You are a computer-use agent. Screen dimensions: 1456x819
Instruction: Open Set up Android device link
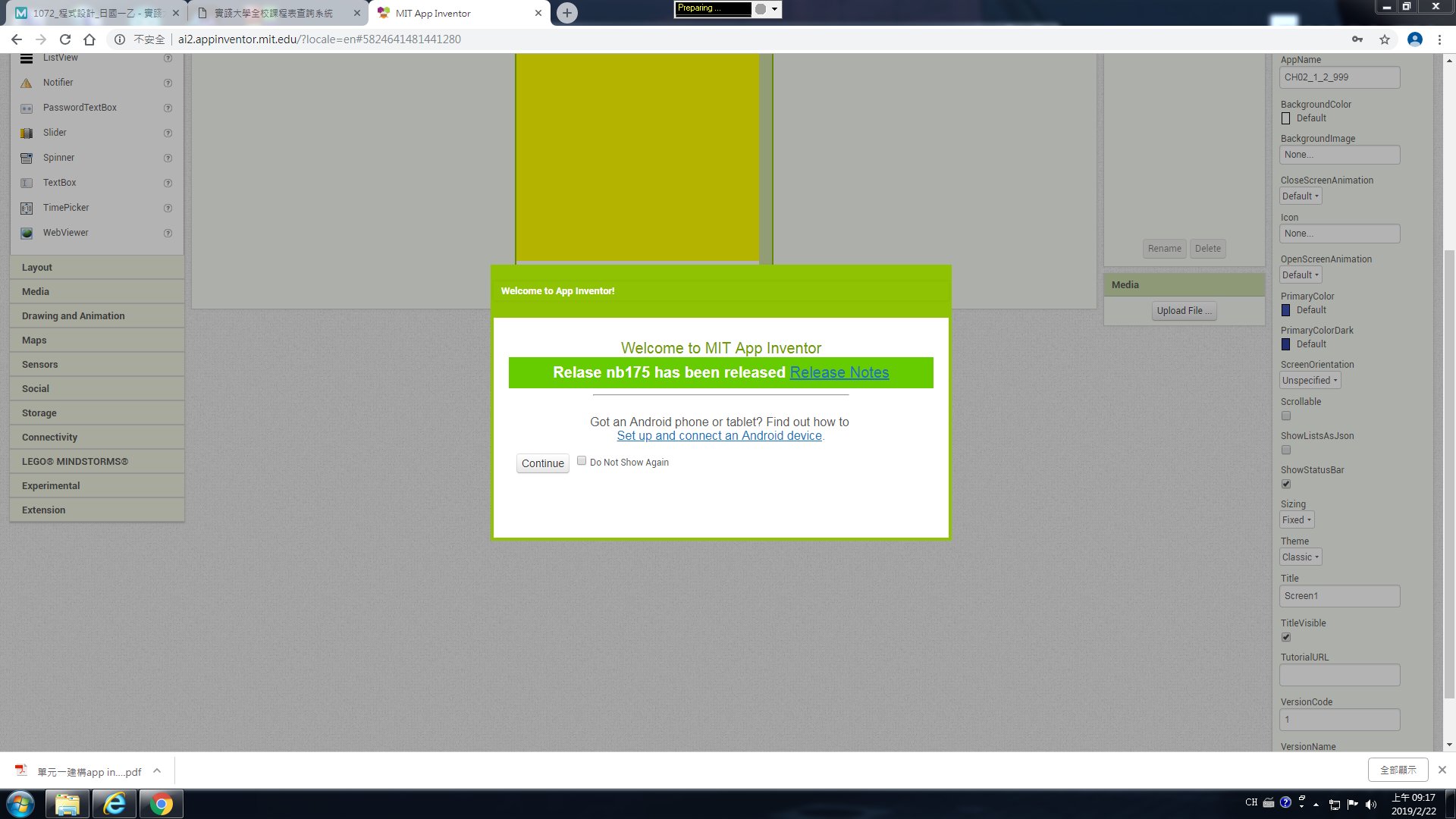click(719, 436)
